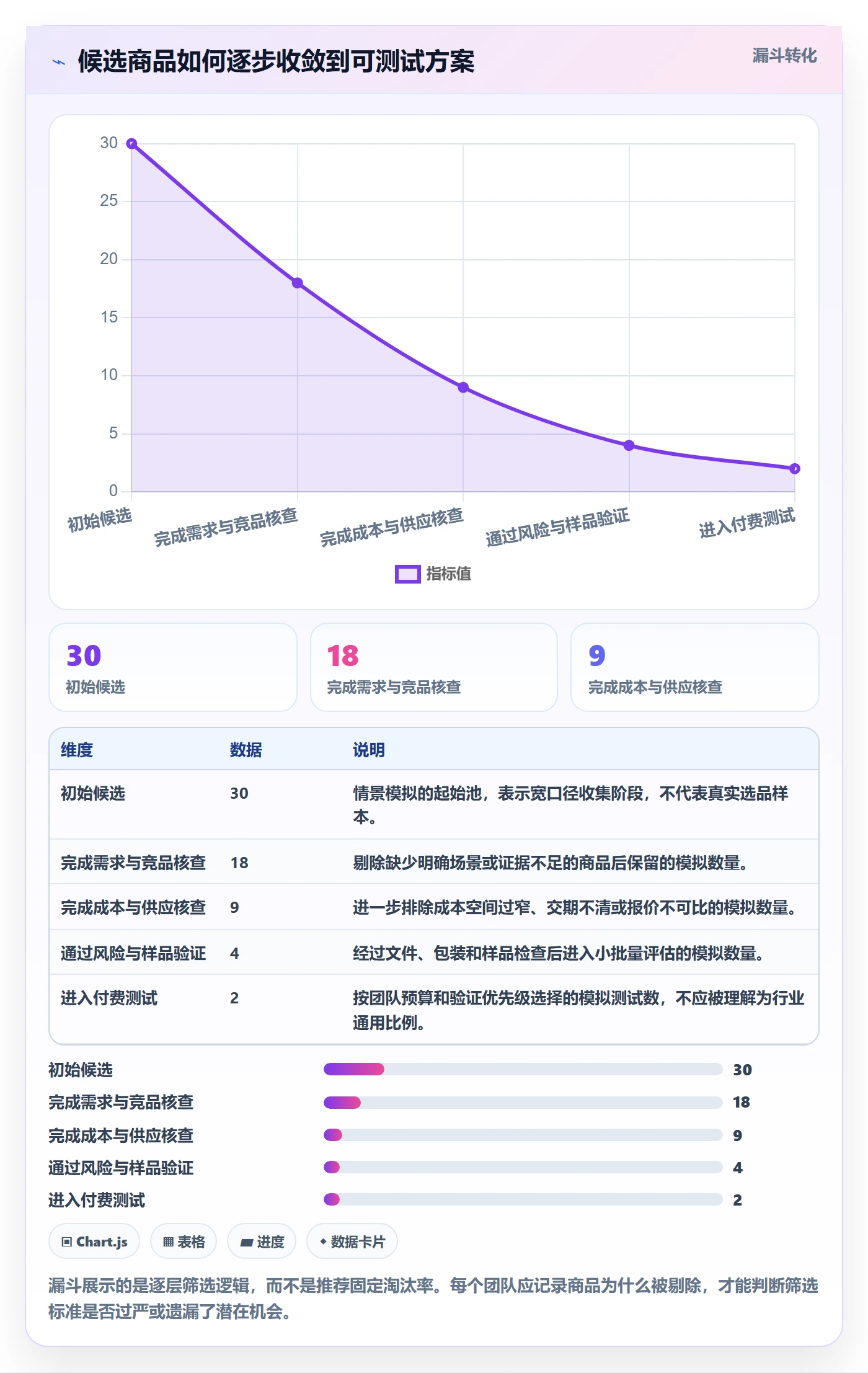Image resolution: width=868 pixels, height=1373 pixels.
Task: Click the title 候选商品如何逐步收敛到可测试方案
Action: 276,61
